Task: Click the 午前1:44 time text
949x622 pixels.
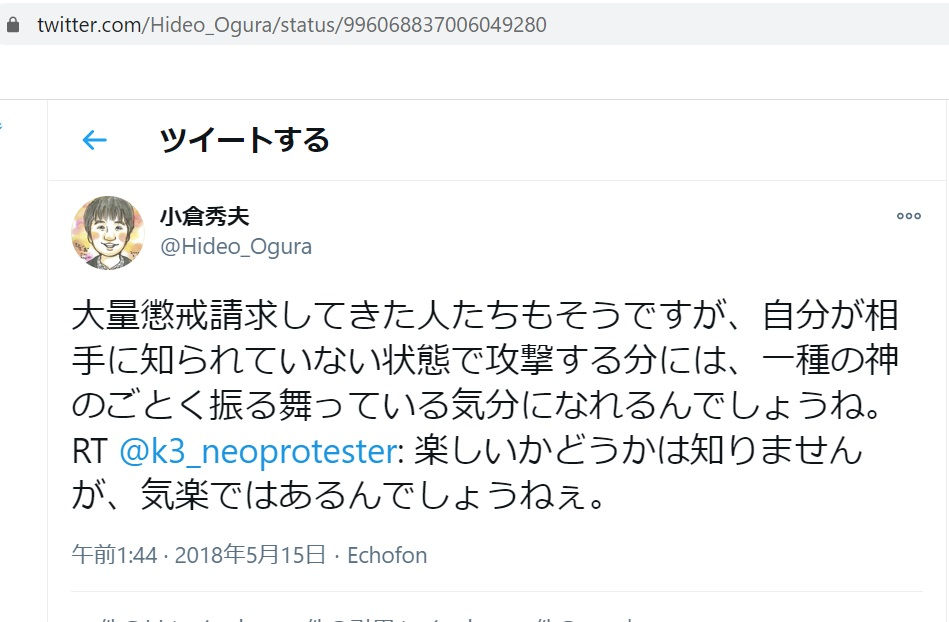Action: click(114, 555)
